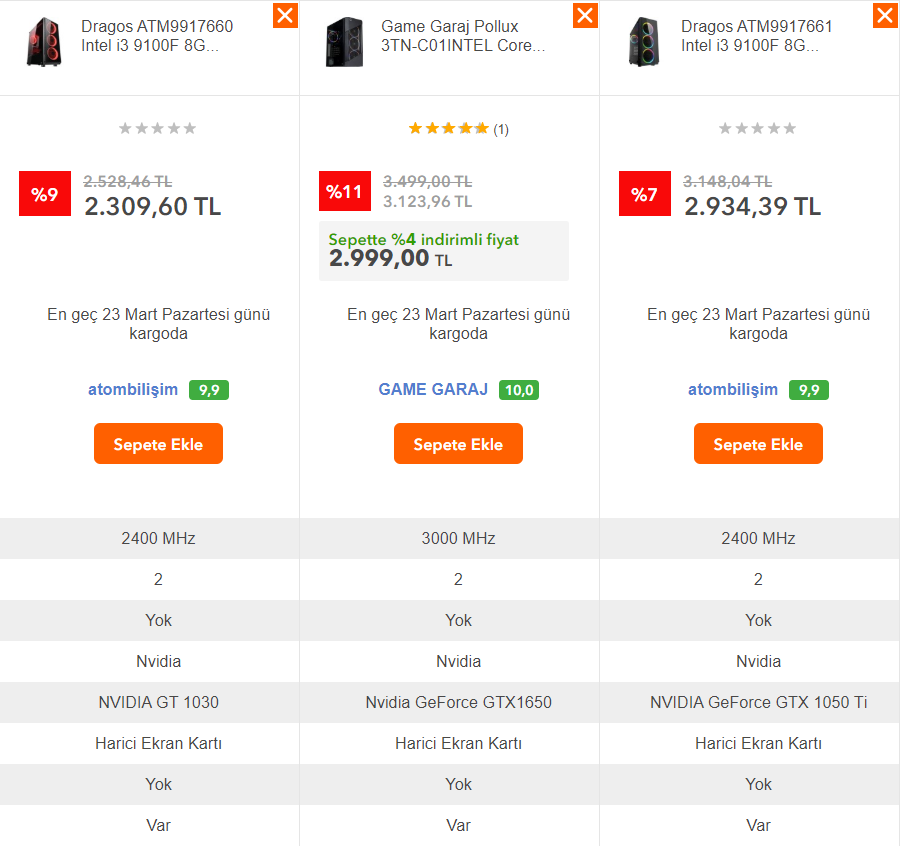Click the %11 discount badge
The image size is (900, 846).
point(345,191)
